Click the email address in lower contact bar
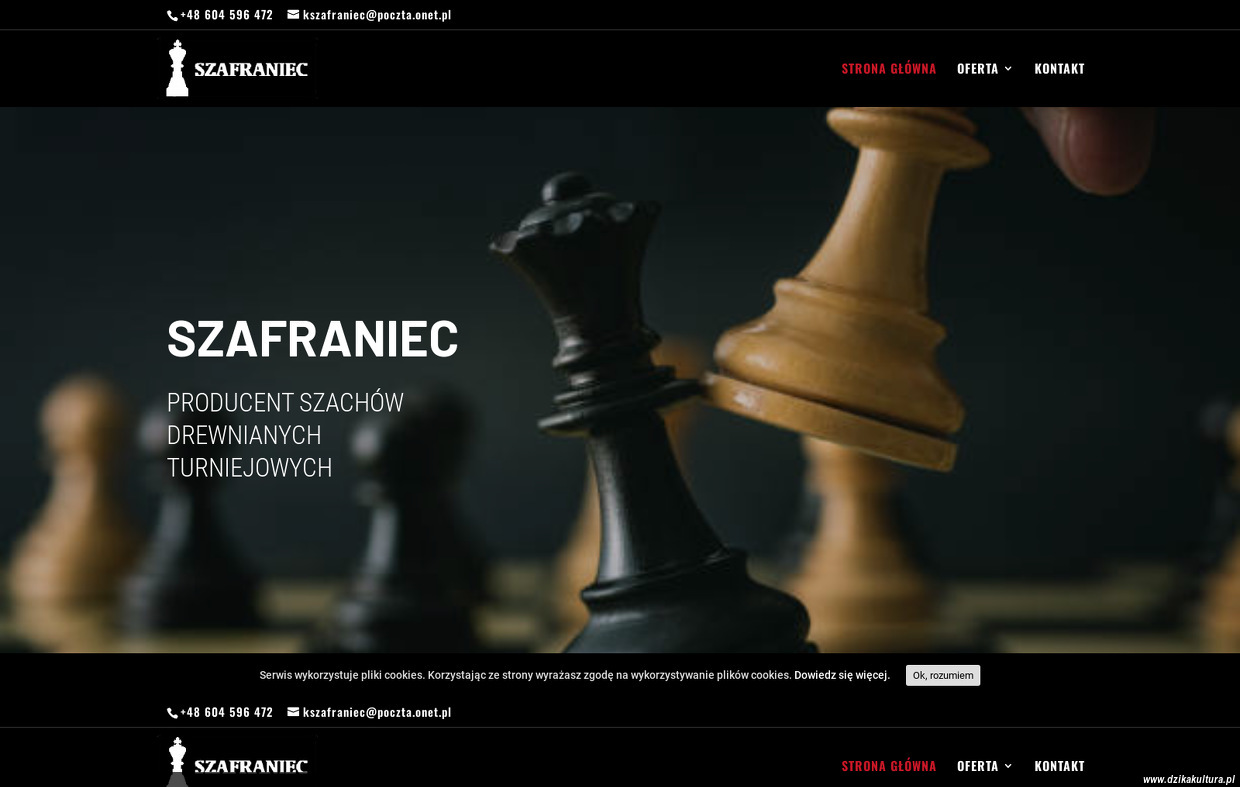 pos(377,713)
